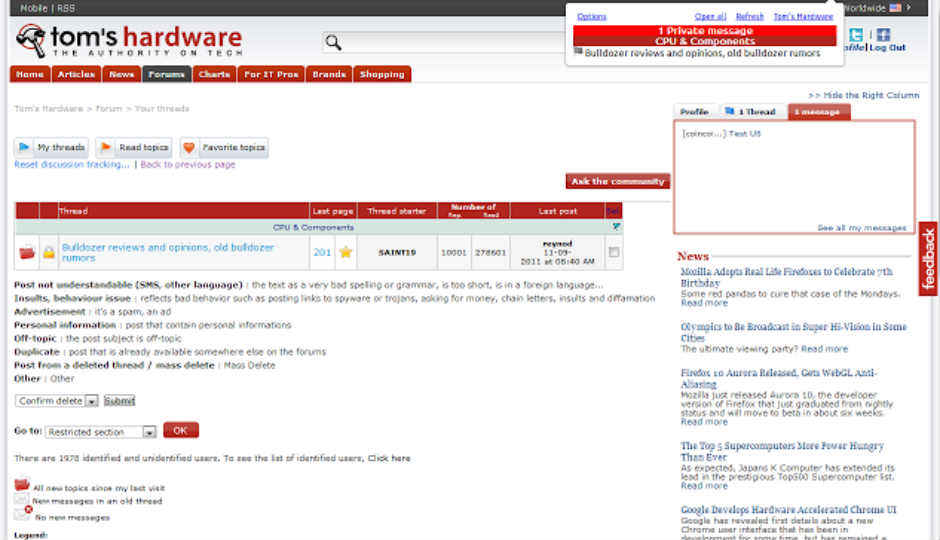Screen dimensions: 940x540
Task: Click the Mobile link in top bar
Action: (x=34, y=8)
